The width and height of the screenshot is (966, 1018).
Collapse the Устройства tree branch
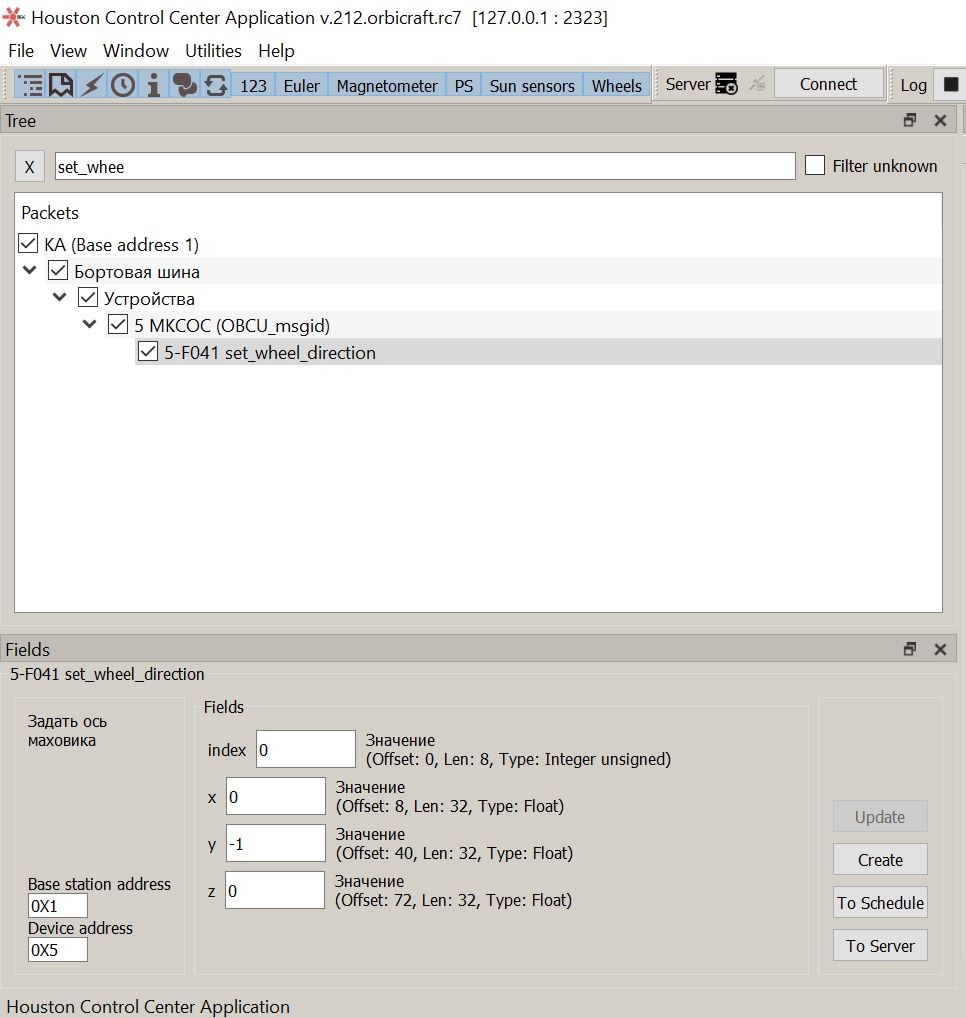(x=59, y=297)
